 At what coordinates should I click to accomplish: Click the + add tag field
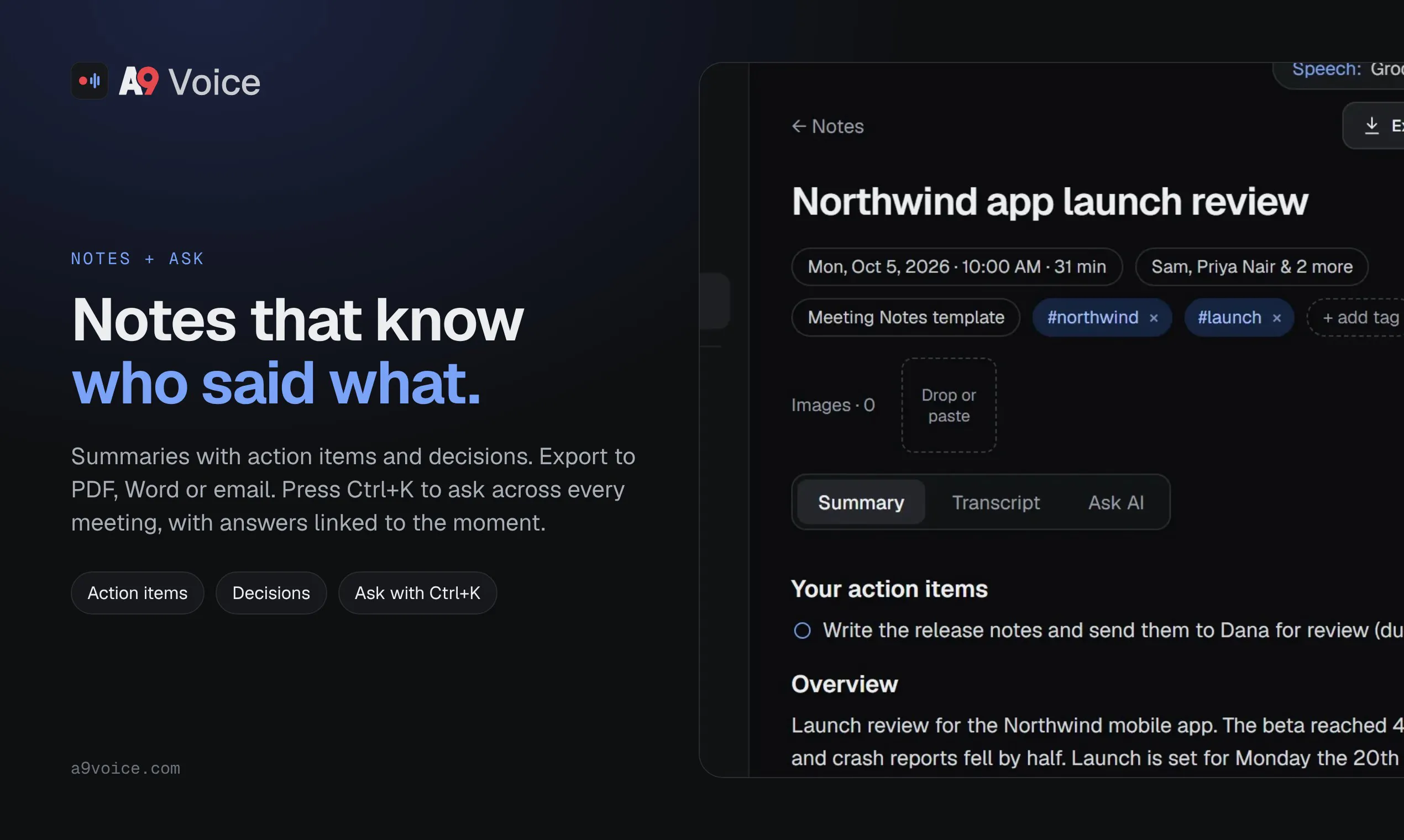pyautogui.click(x=1356, y=318)
